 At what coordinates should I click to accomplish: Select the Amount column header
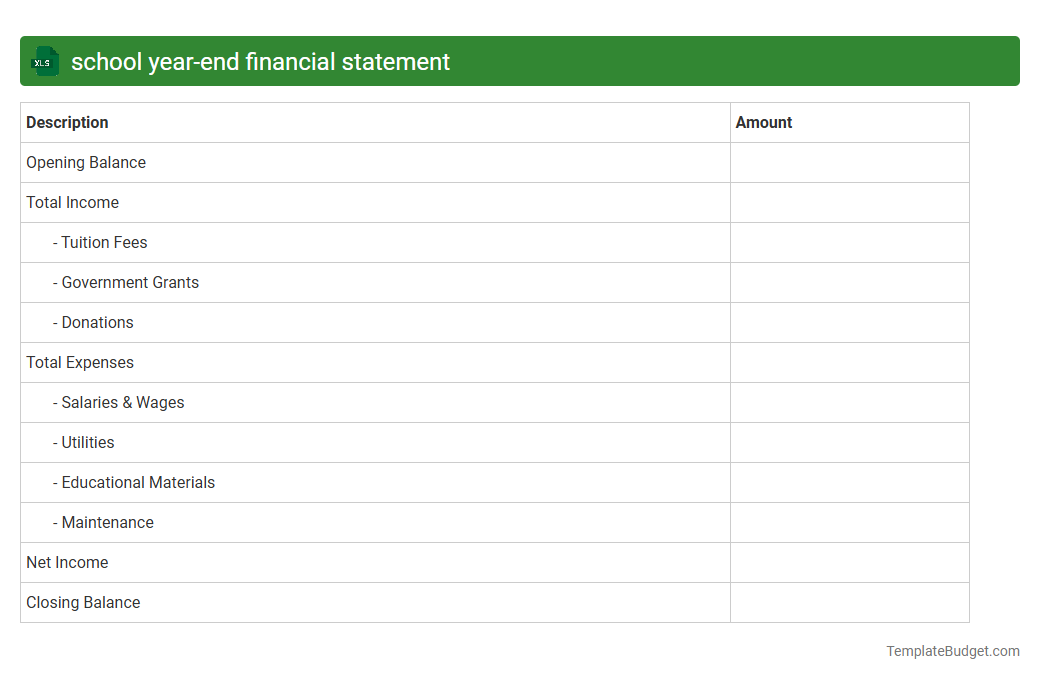click(764, 122)
